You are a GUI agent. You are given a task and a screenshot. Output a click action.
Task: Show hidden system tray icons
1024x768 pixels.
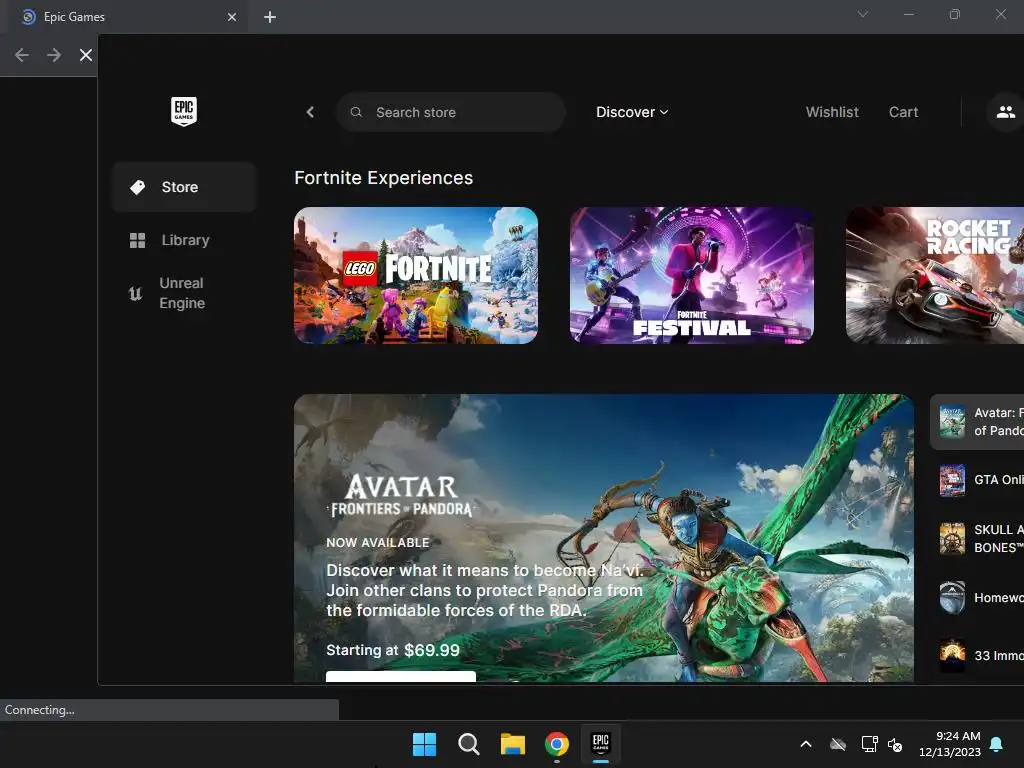tap(806, 744)
